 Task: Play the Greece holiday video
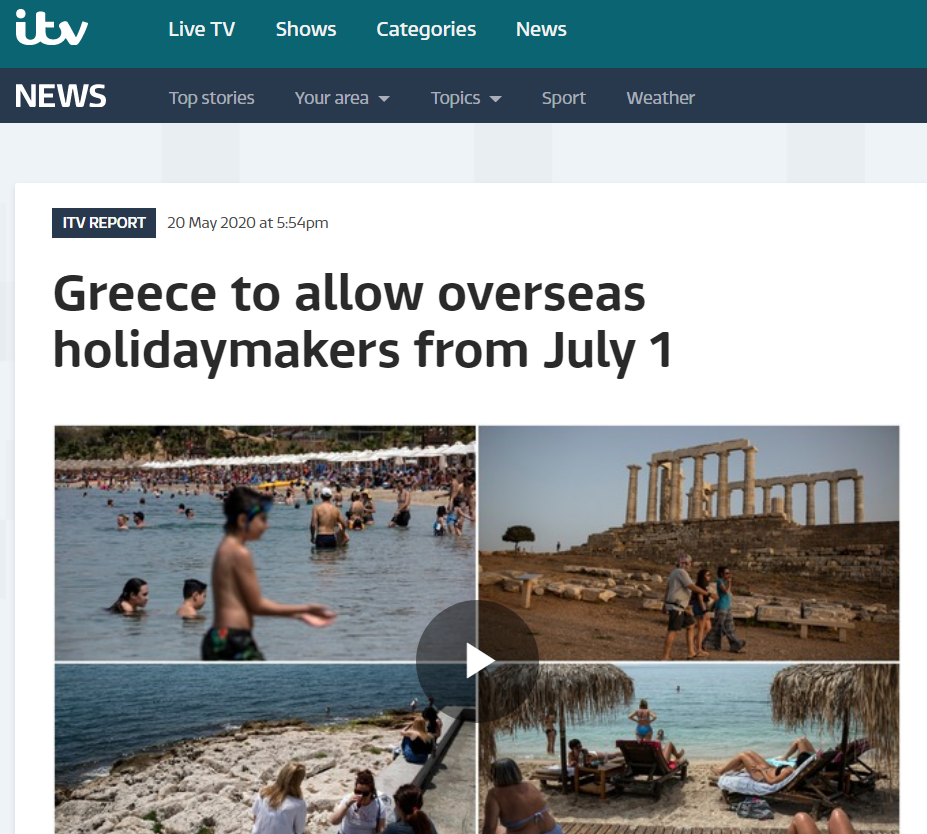click(x=478, y=661)
